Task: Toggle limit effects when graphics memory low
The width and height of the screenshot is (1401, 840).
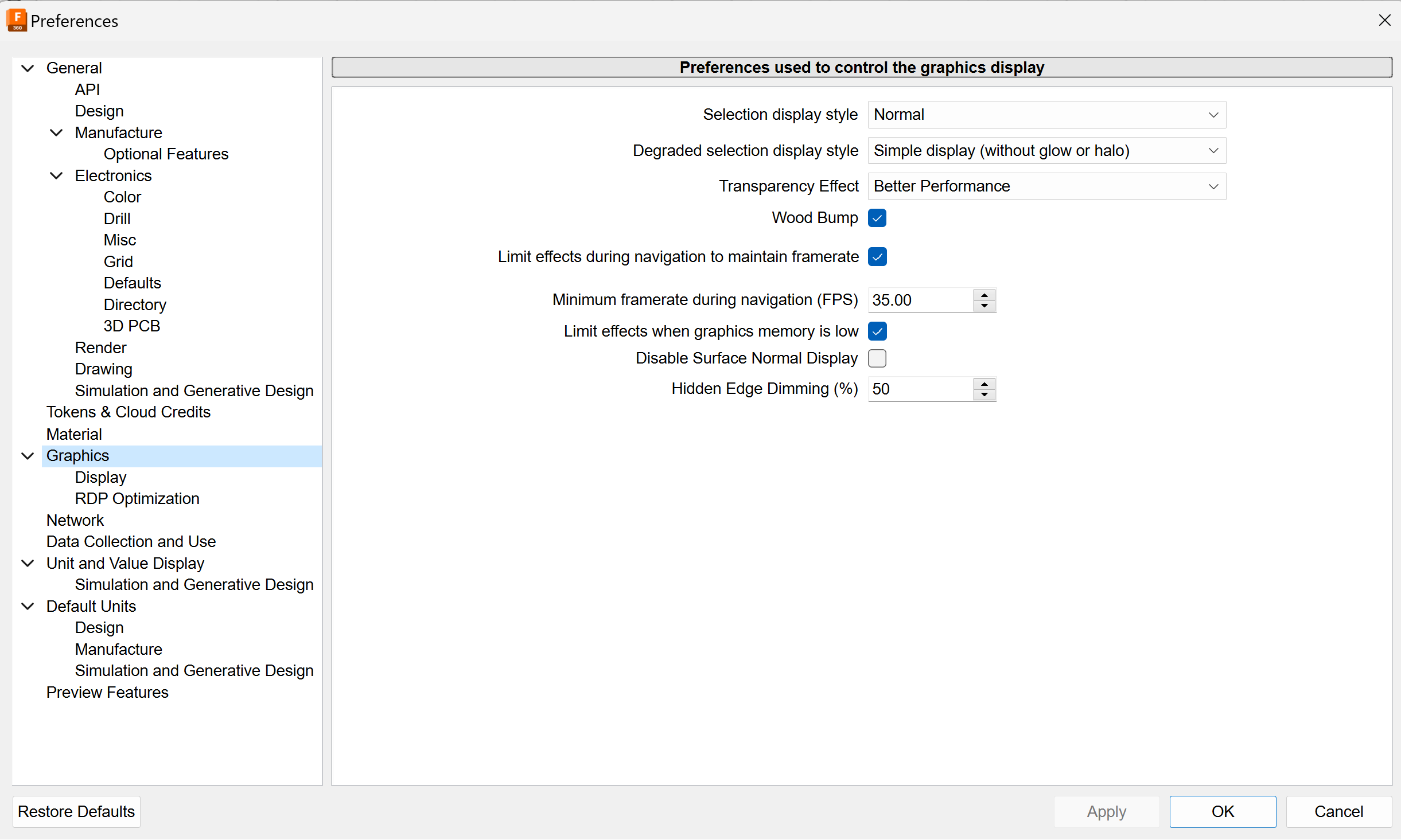Action: 877,331
